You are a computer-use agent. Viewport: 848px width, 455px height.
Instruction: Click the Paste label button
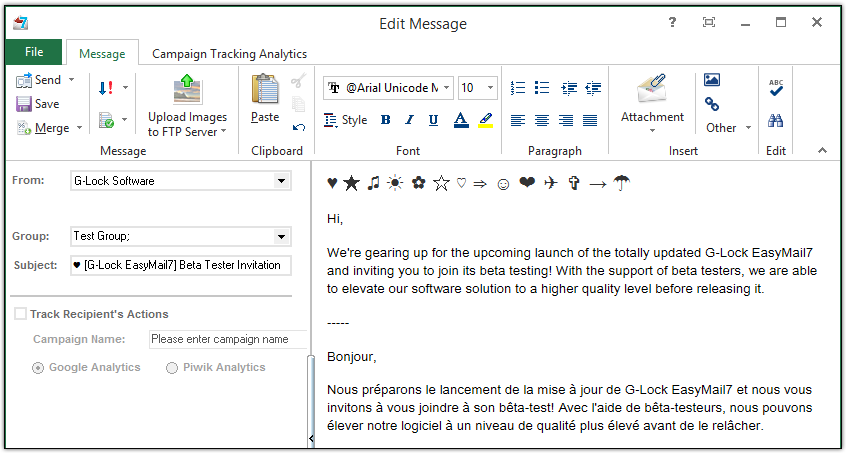pos(265,117)
